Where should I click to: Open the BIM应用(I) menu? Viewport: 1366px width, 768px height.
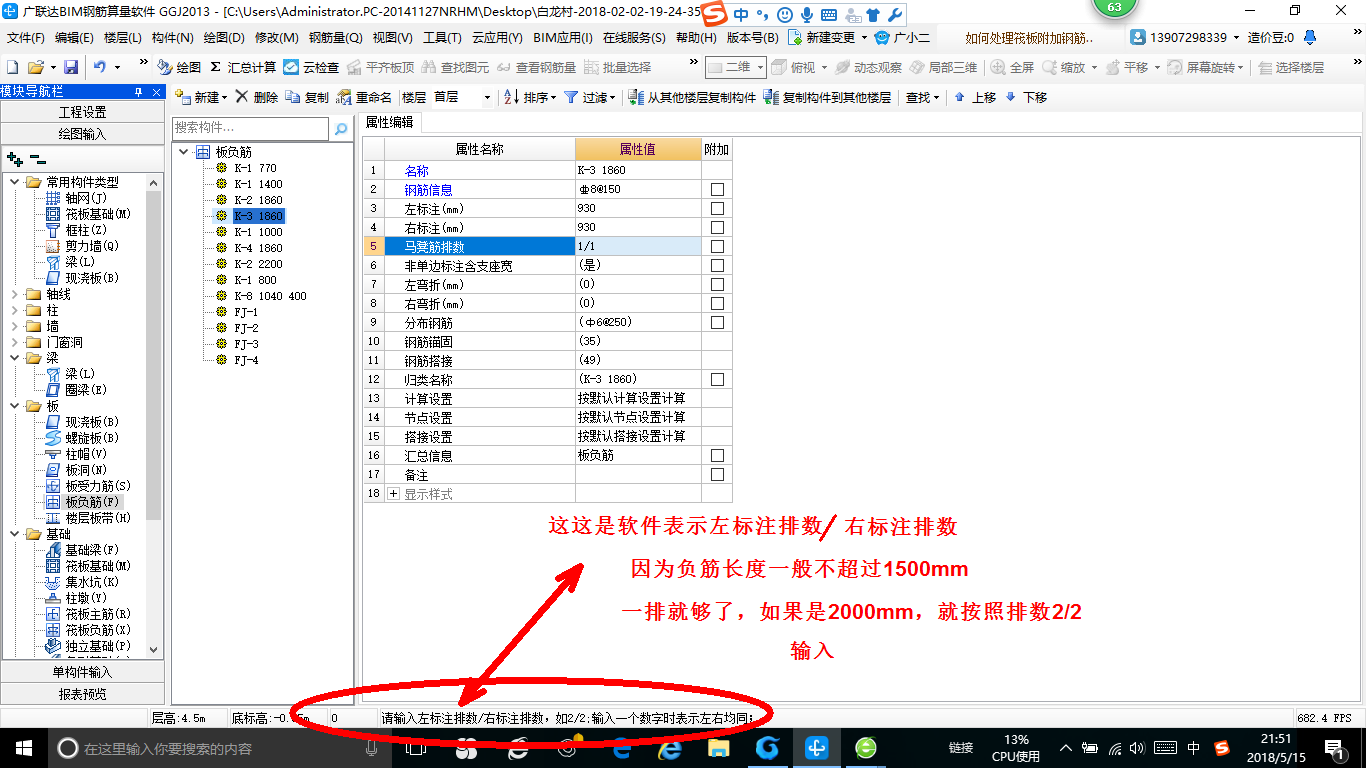(563, 38)
